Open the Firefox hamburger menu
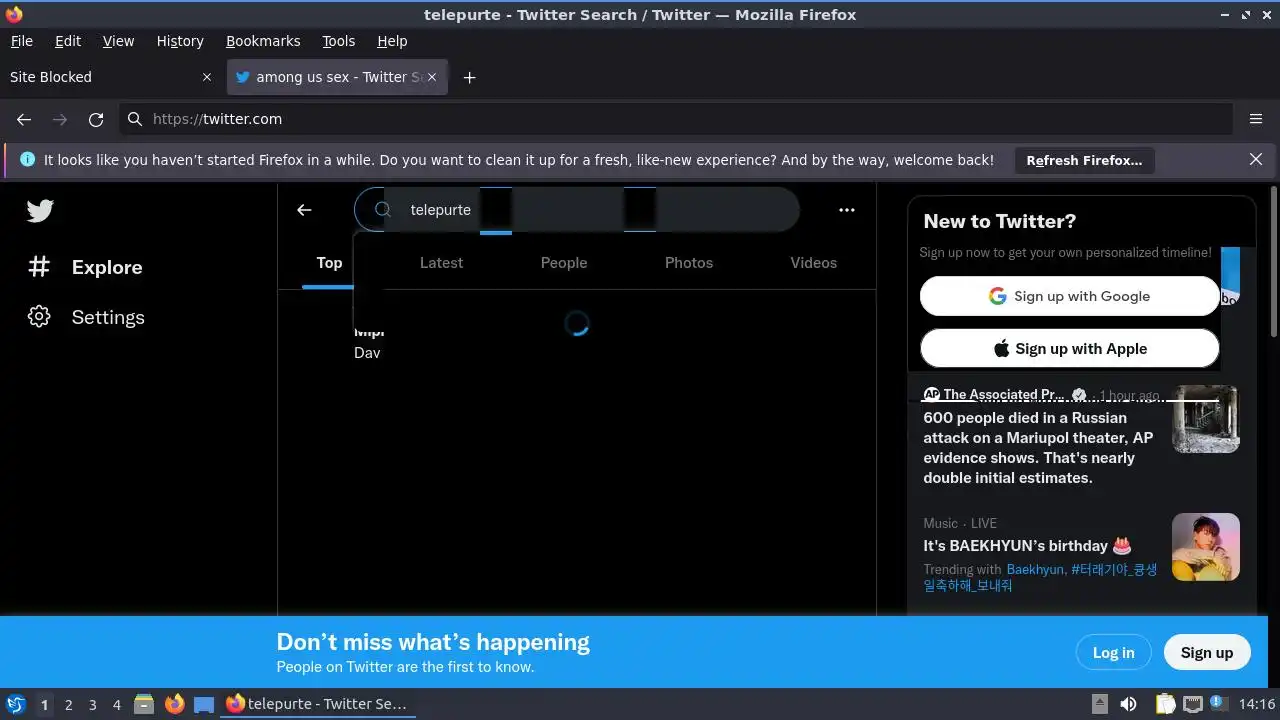The height and width of the screenshot is (720, 1280). (1256, 119)
